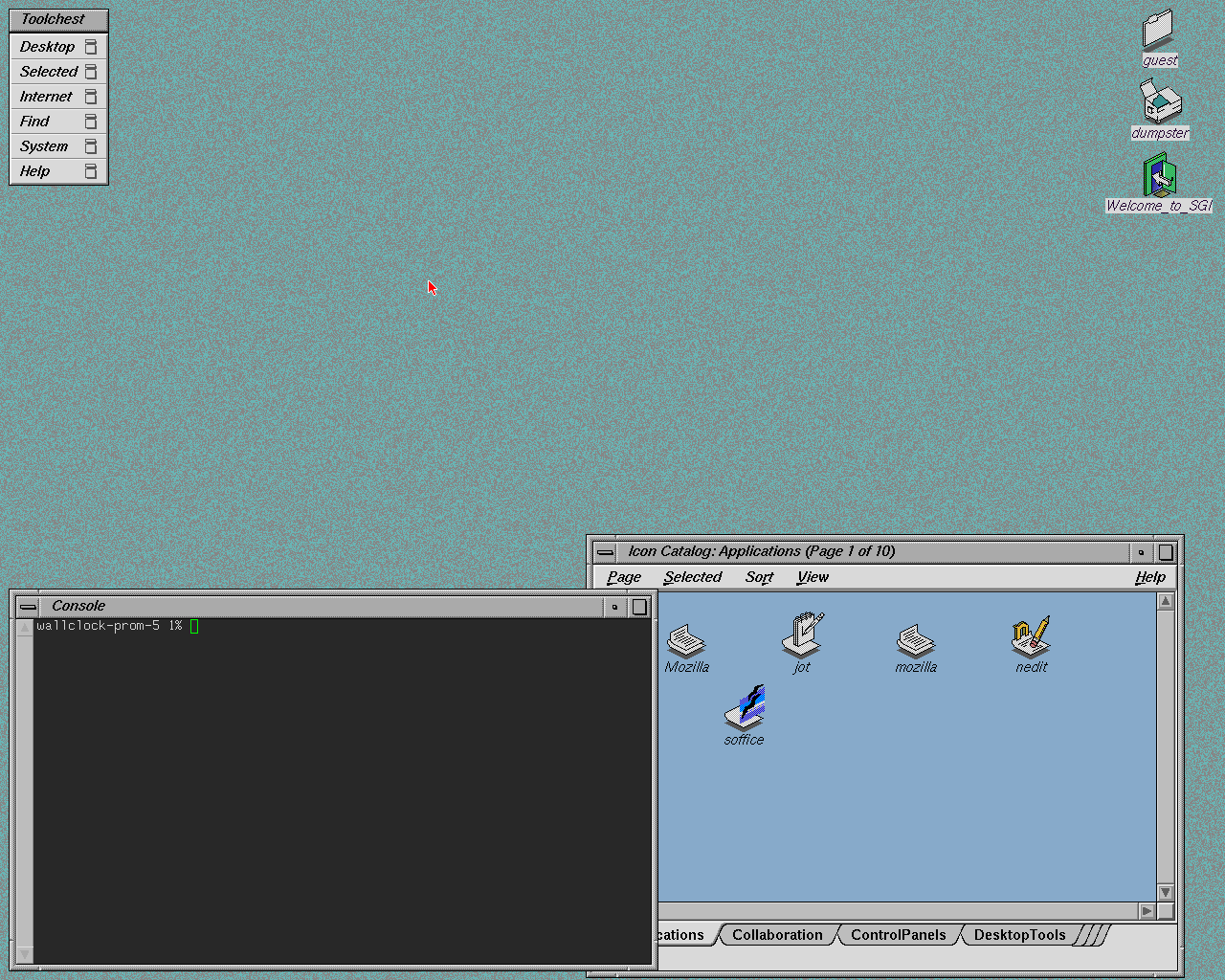Maximize the Icon Catalog window
1225x980 pixels.
tap(1166, 552)
